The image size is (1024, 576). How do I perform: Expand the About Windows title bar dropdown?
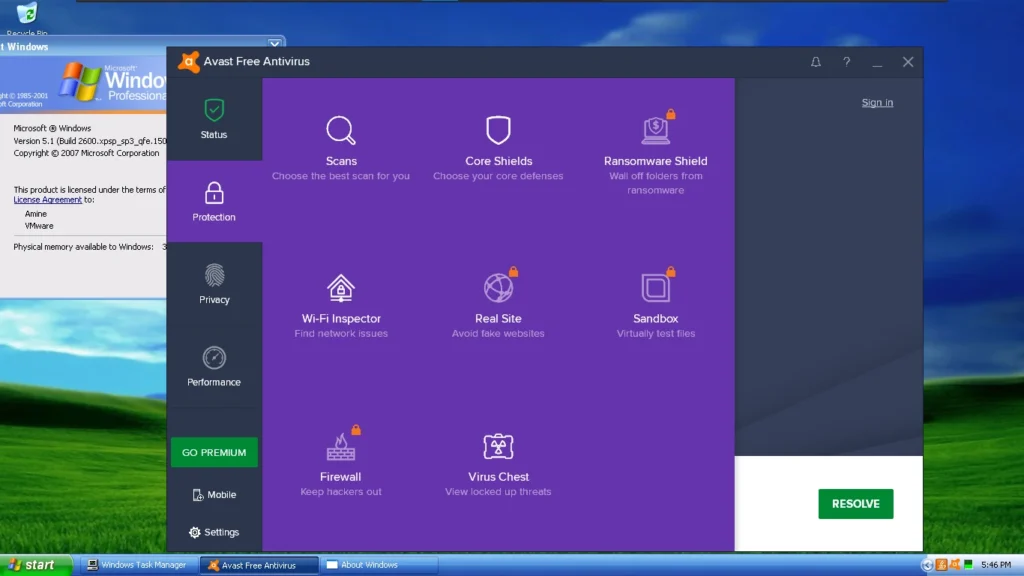273,44
